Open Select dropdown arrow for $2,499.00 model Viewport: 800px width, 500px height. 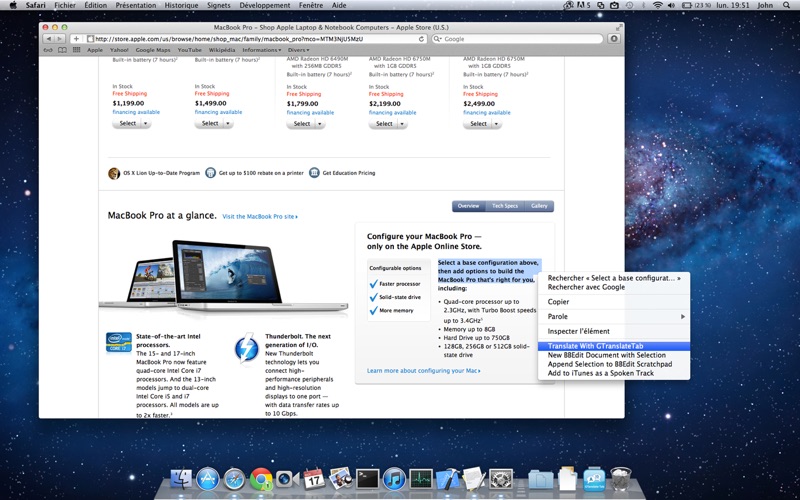pyautogui.click(x=496, y=124)
